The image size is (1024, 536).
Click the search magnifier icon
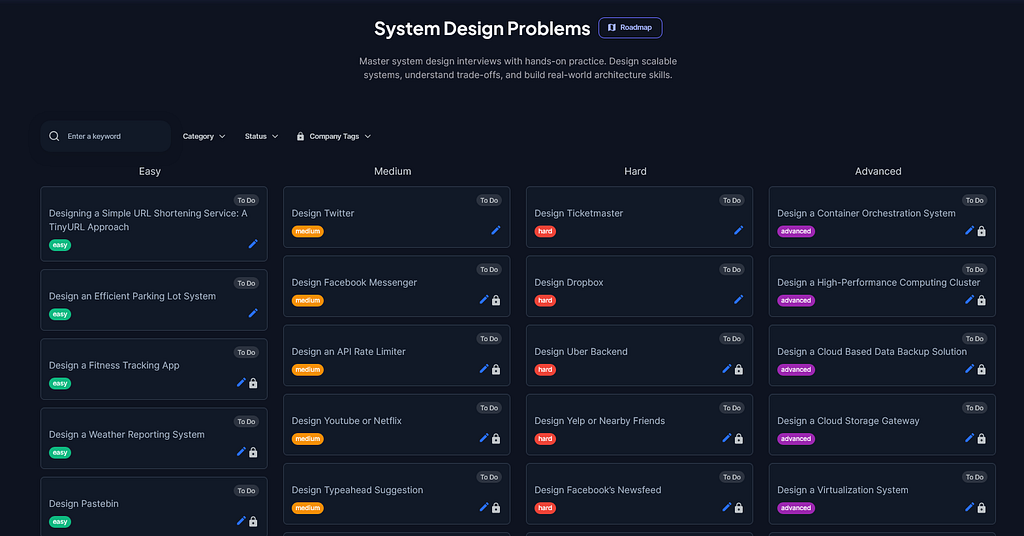pos(54,136)
